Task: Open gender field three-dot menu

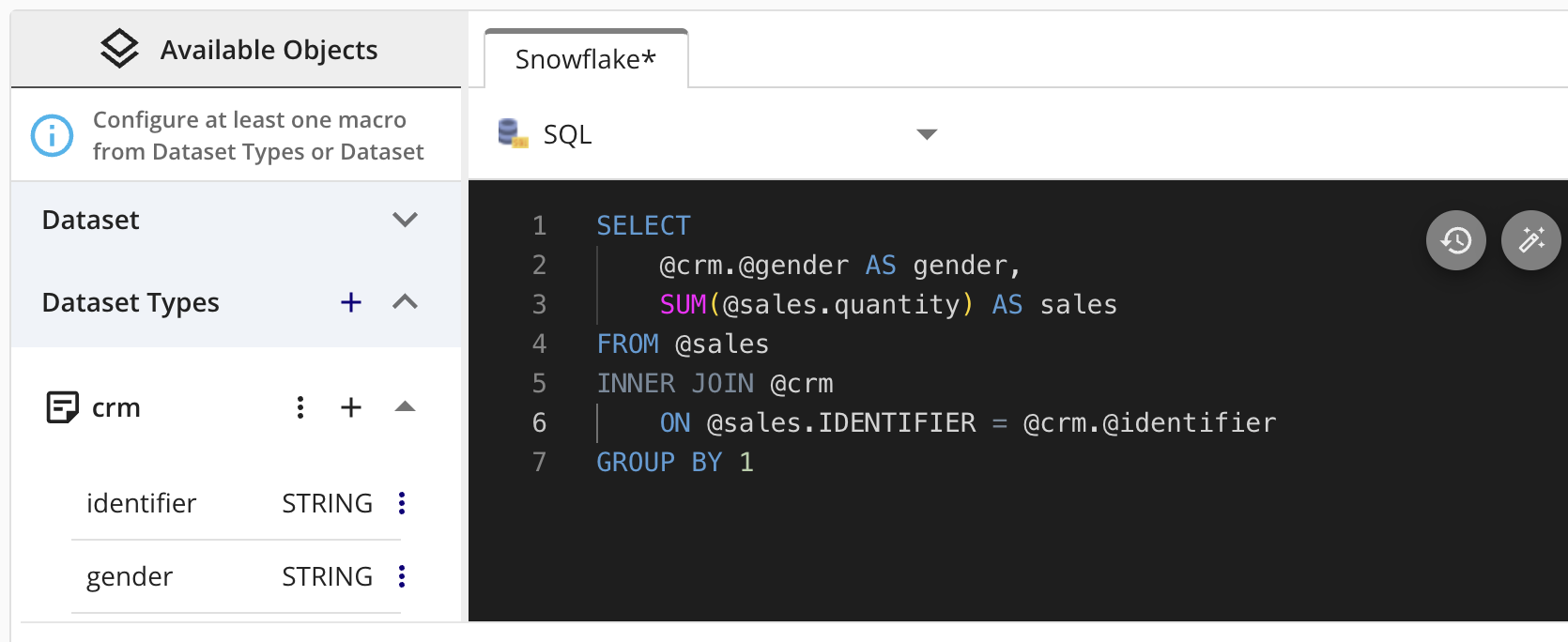Action: tap(402, 576)
